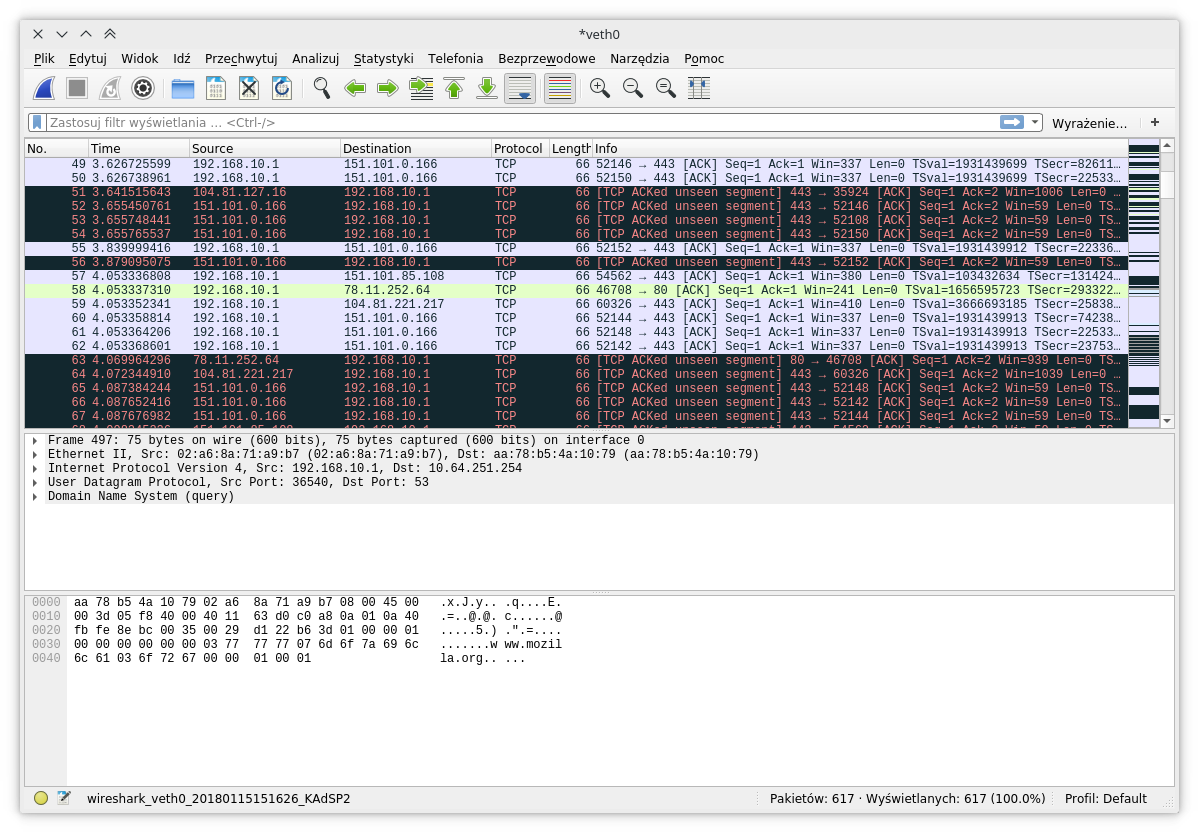Screen dimensions: 1199x833
Task: Open the display filter history dropdown arrow
Action: (x=1034, y=123)
